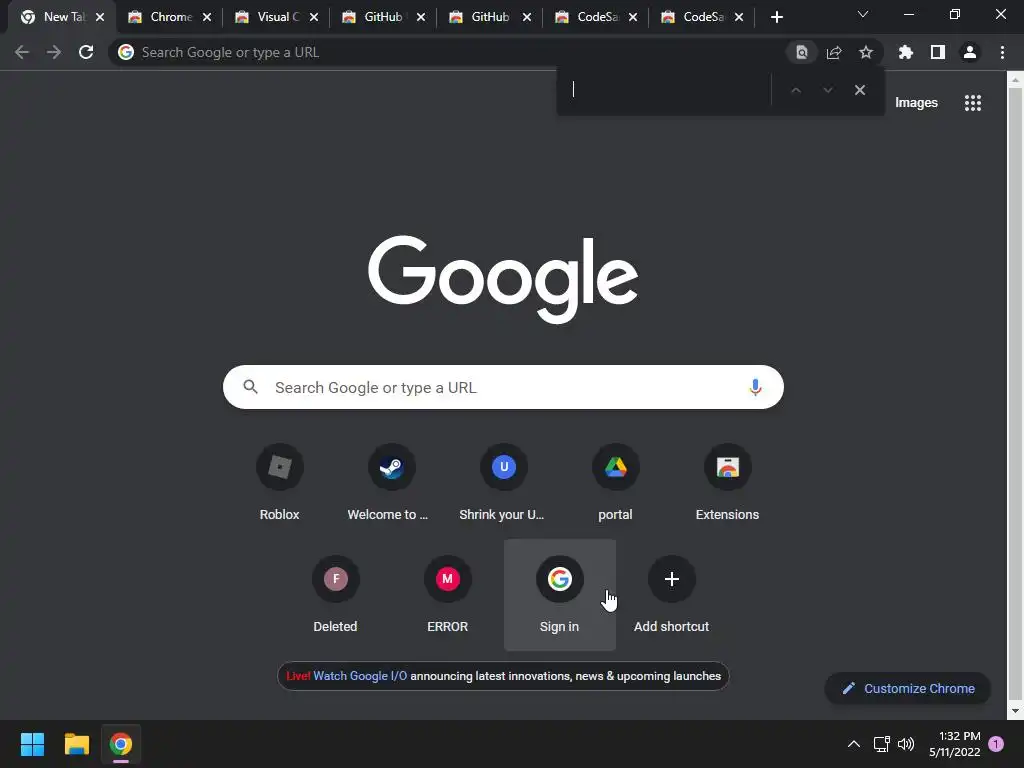Screen dimensions: 1024x768
Task: Open the volume control in system tray
Action: coord(906,744)
